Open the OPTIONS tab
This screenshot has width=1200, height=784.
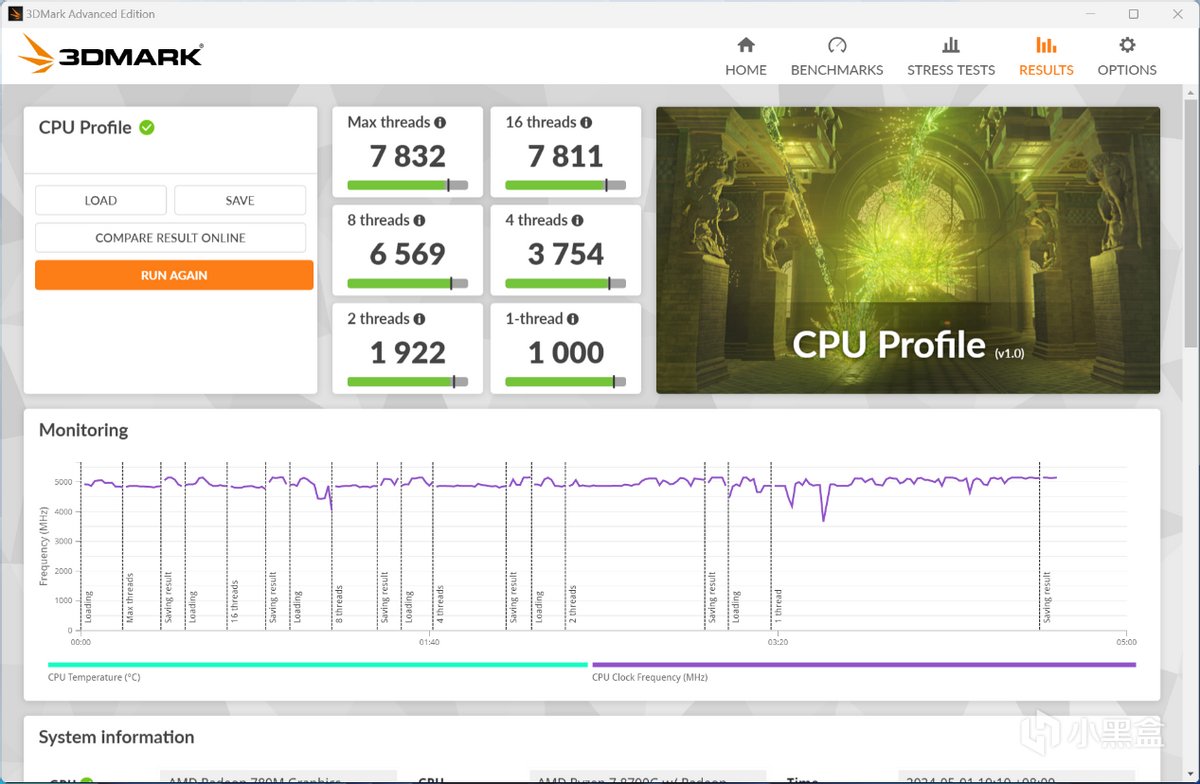pyautogui.click(x=1127, y=56)
